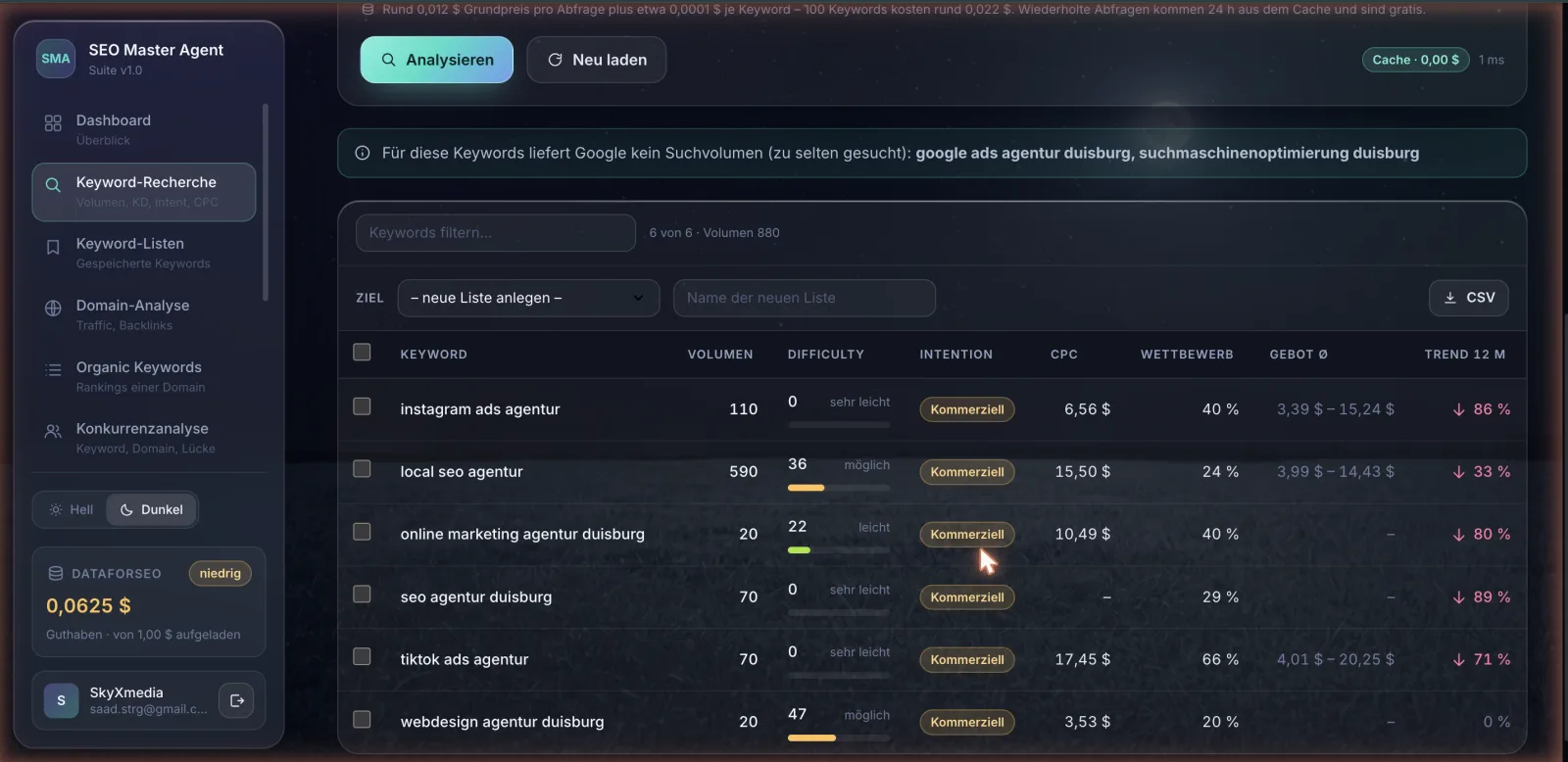Click difficulty bar for webdesign agentur duisburg
1568x762 pixels.
point(839,738)
